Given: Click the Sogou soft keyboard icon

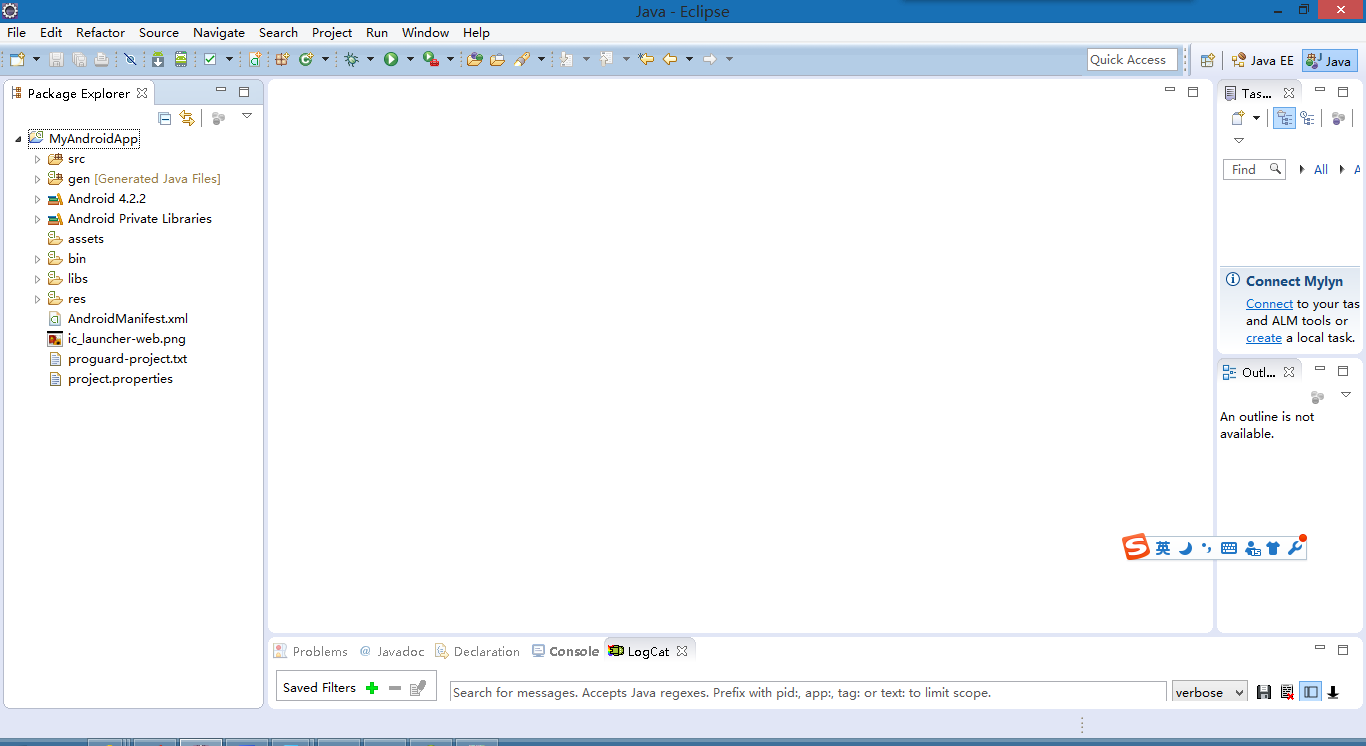Looking at the screenshot, I should [x=1229, y=548].
